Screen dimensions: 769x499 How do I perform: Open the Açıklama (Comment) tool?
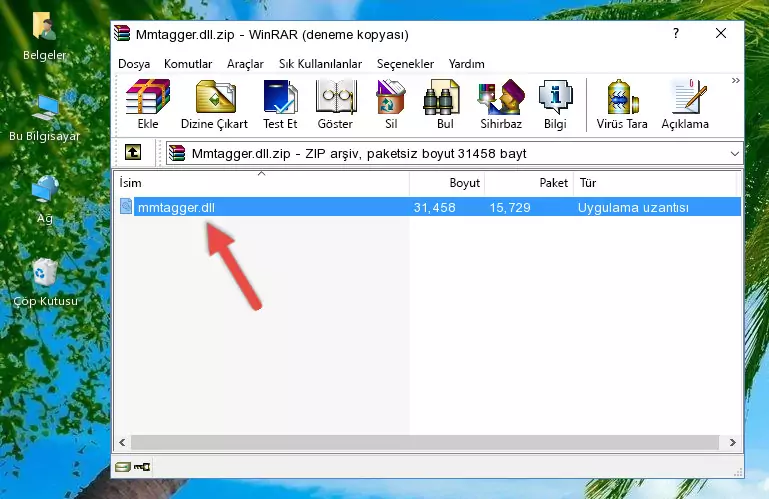click(x=685, y=104)
